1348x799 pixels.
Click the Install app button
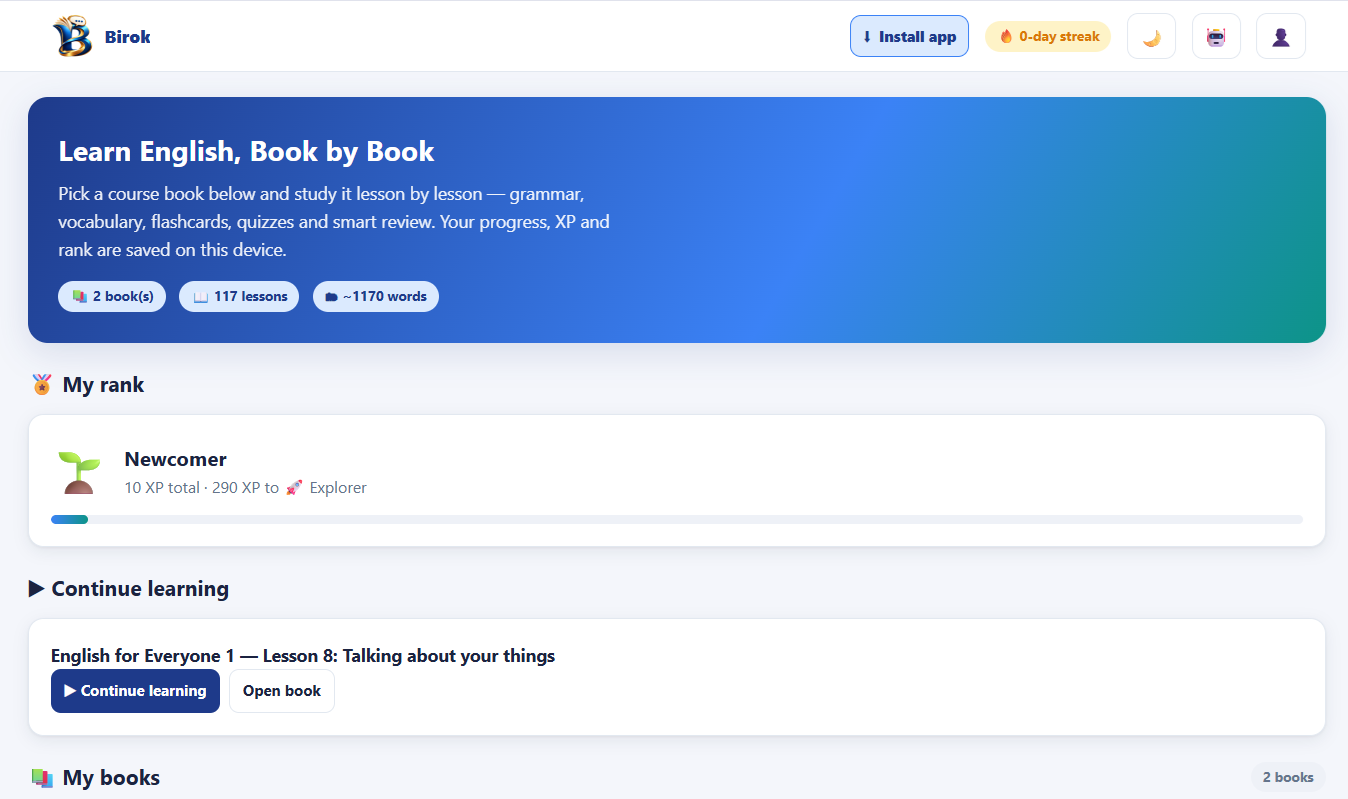click(x=909, y=37)
